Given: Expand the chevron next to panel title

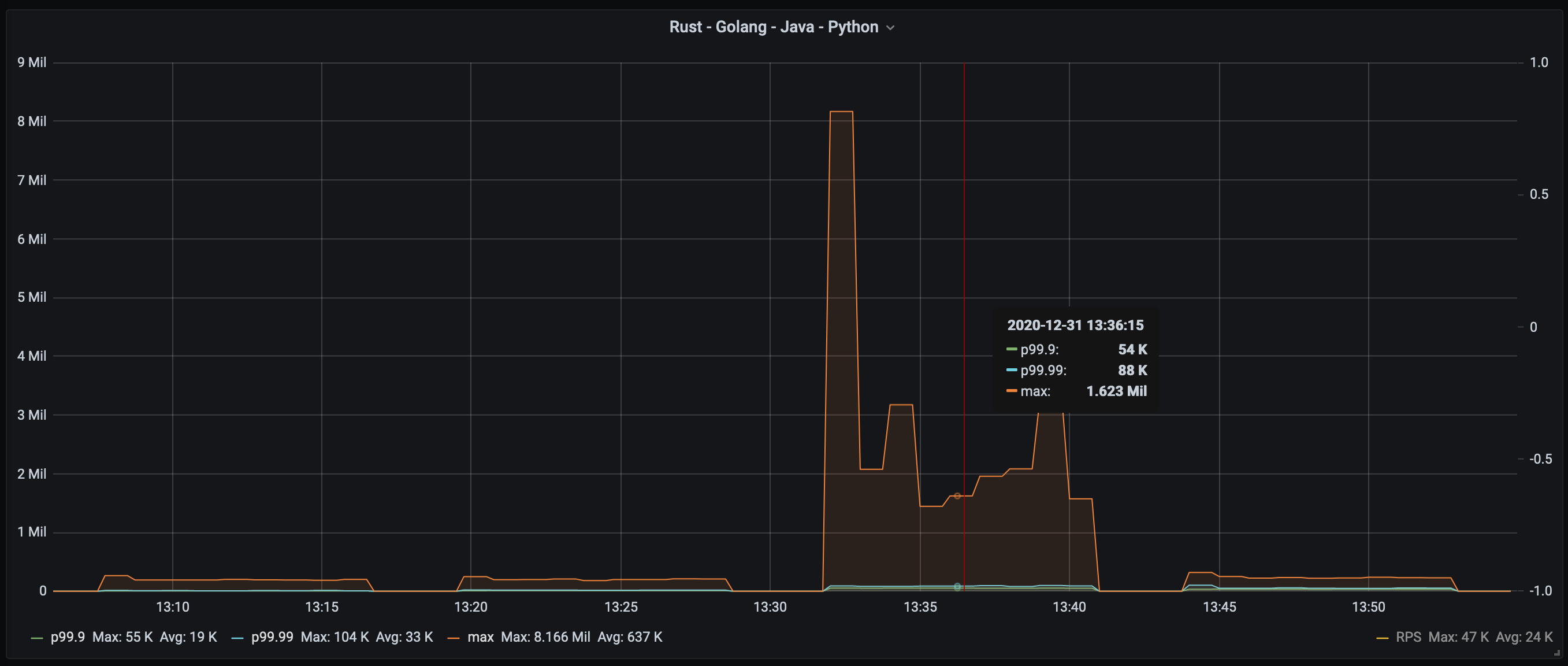Looking at the screenshot, I should (890, 28).
